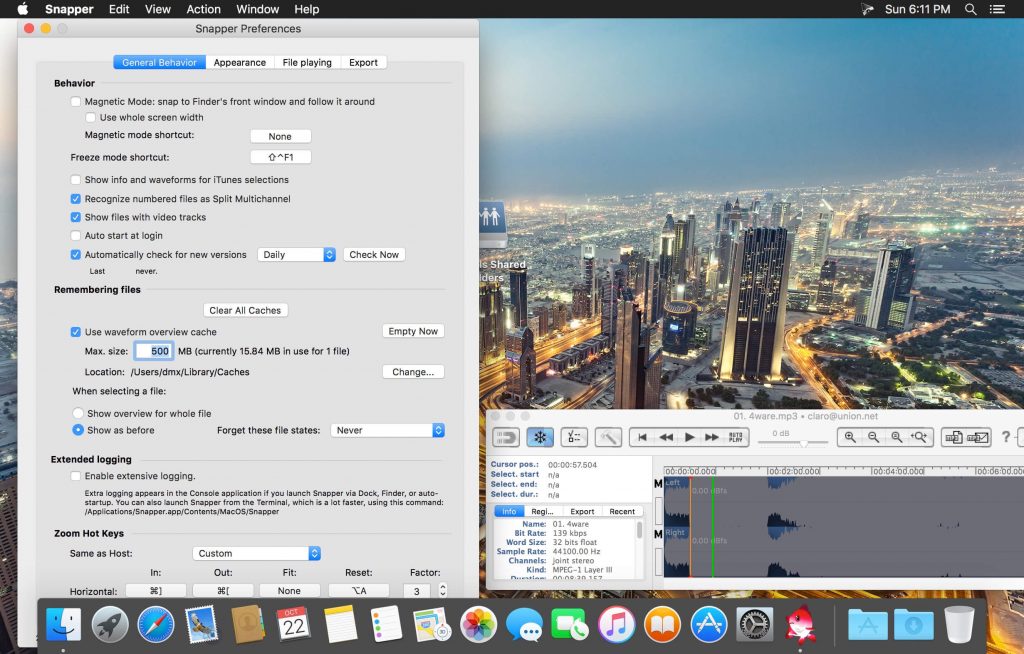Click Check Now to check for new versions
This screenshot has height=654, width=1024.
coord(373,254)
